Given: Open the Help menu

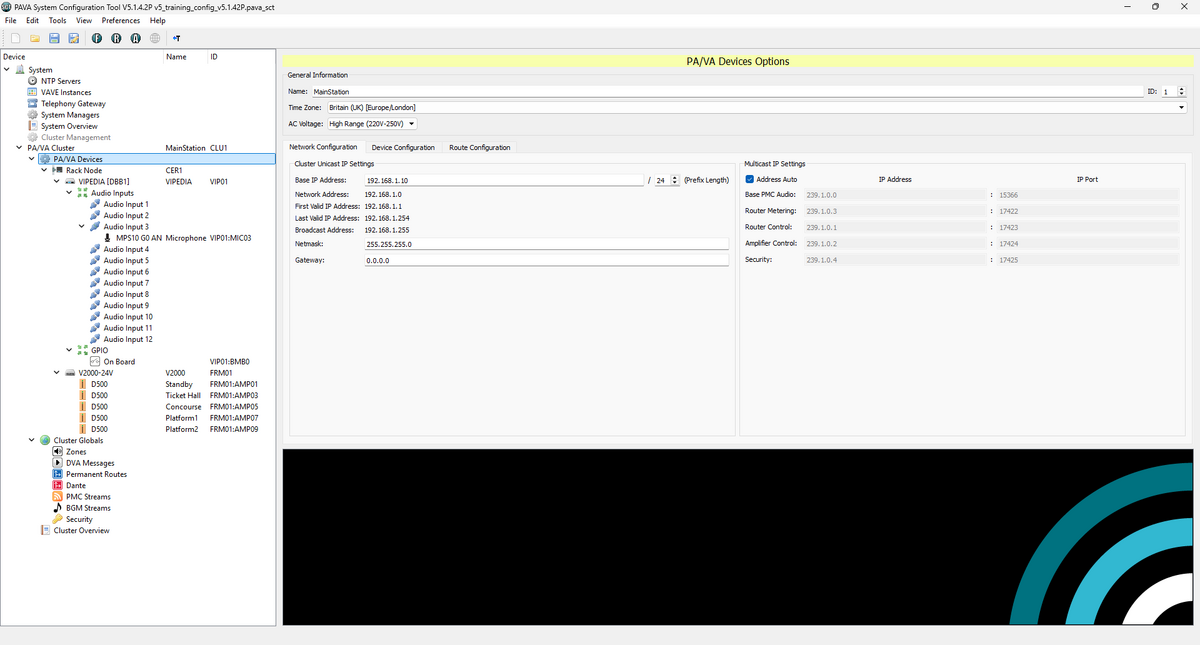Looking at the screenshot, I should click(x=158, y=20).
